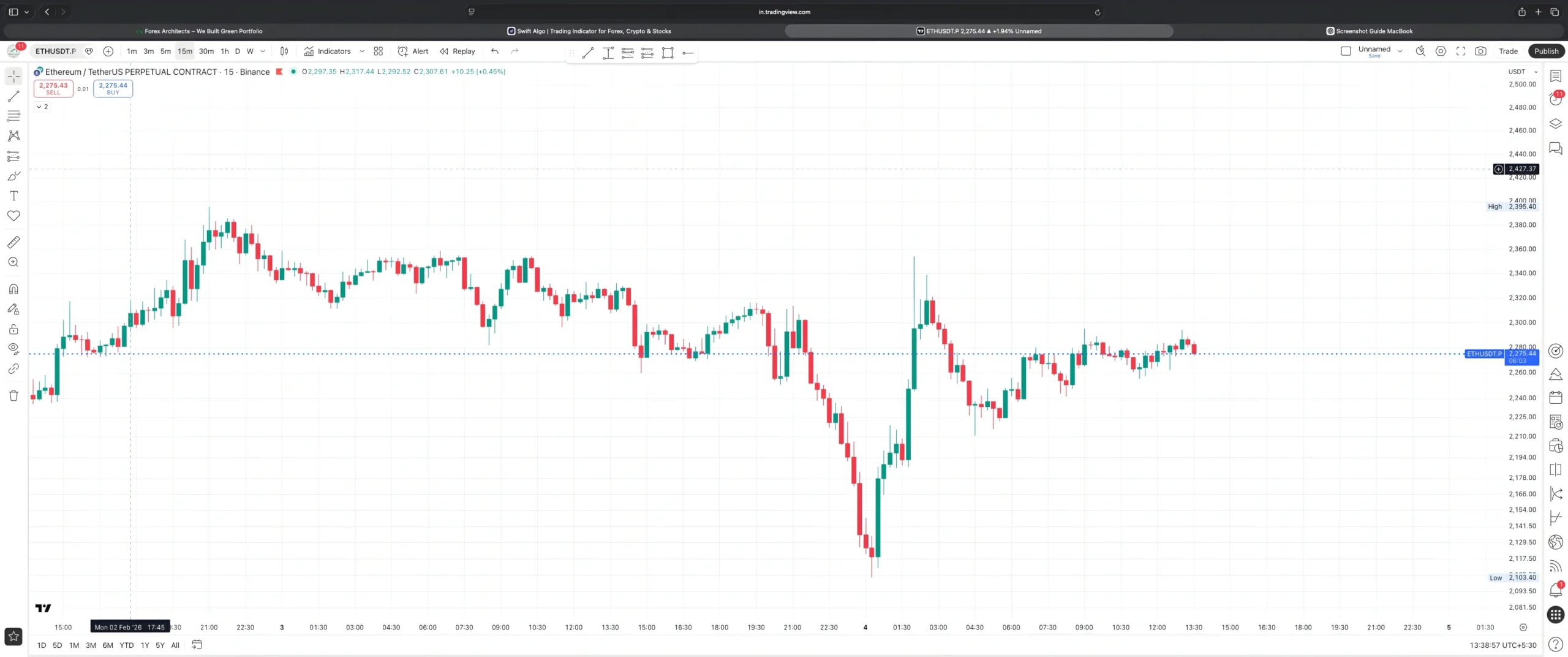Click the Publish button
This screenshot has width=1568, height=657.
pyautogui.click(x=1546, y=51)
